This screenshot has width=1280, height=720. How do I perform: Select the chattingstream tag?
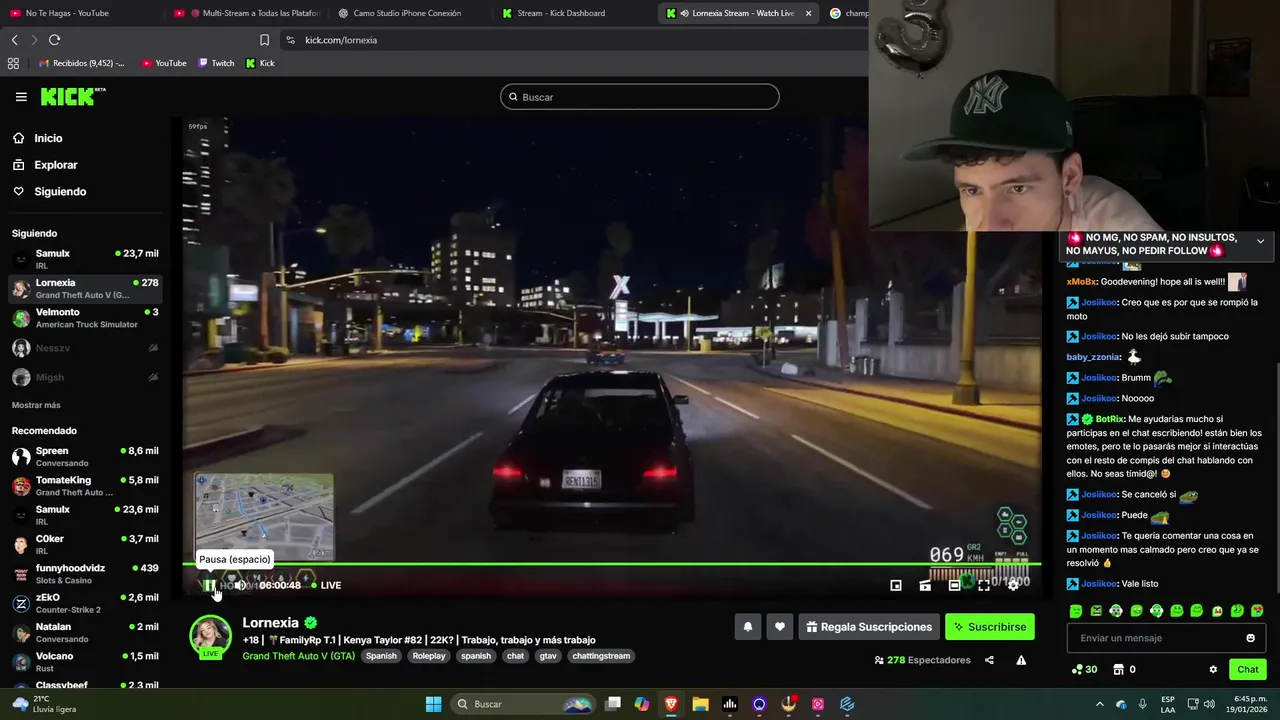tap(601, 656)
